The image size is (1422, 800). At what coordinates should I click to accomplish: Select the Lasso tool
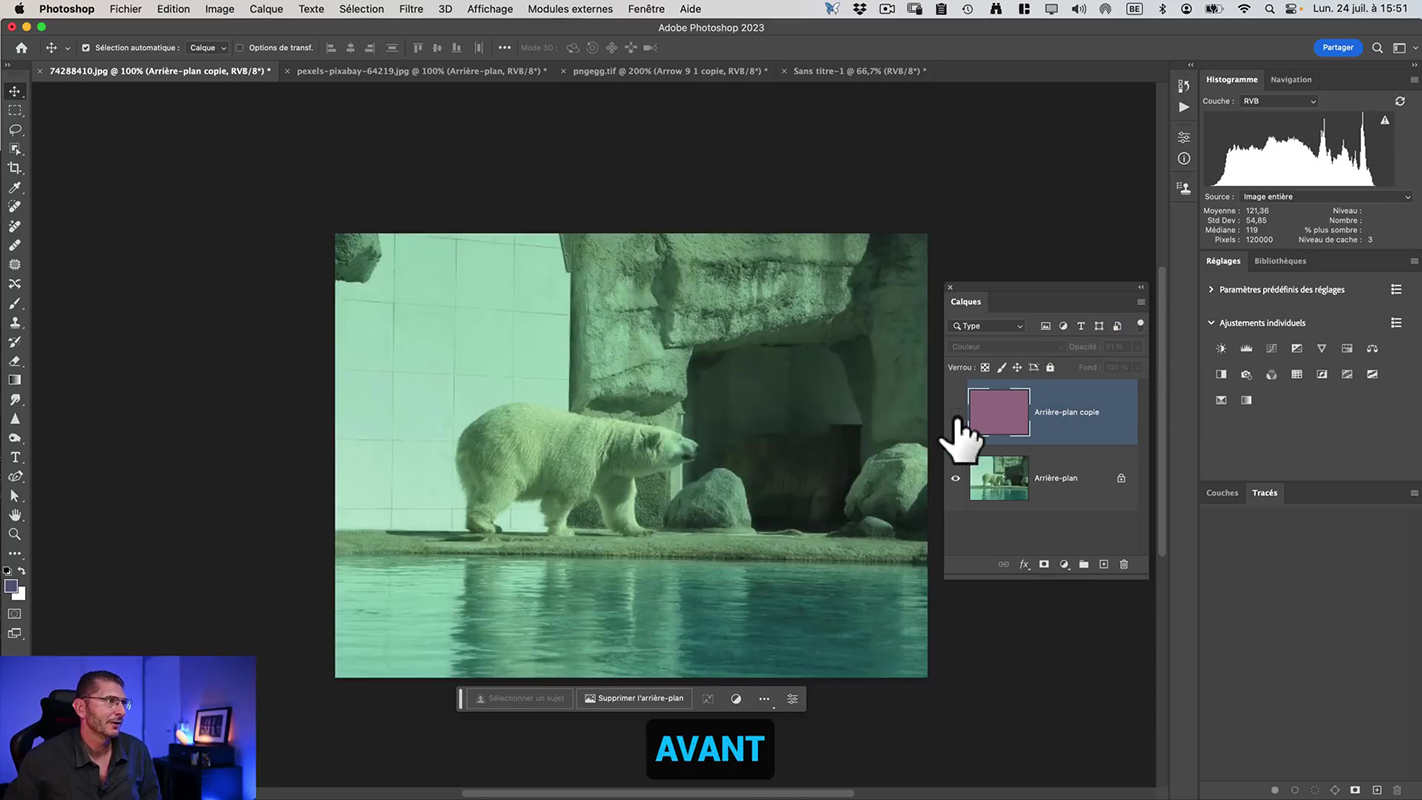click(x=15, y=130)
